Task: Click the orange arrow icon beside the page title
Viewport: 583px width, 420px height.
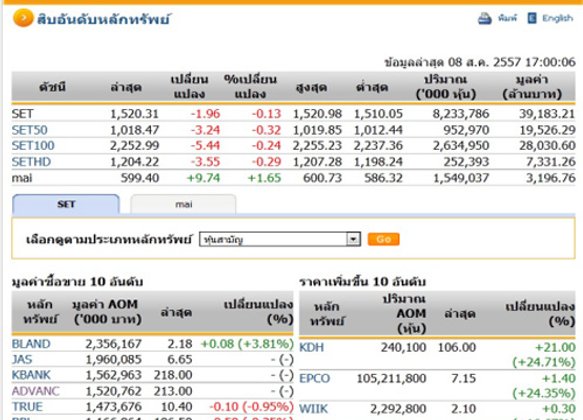Action: (23, 18)
